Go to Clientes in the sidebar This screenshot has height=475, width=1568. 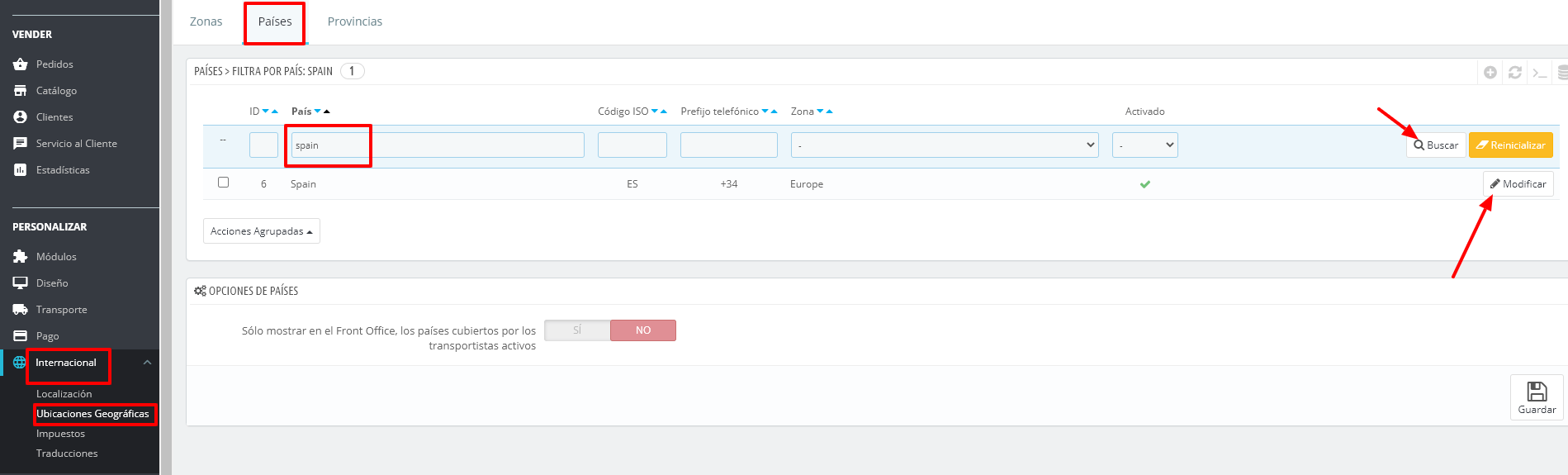(54, 117)
